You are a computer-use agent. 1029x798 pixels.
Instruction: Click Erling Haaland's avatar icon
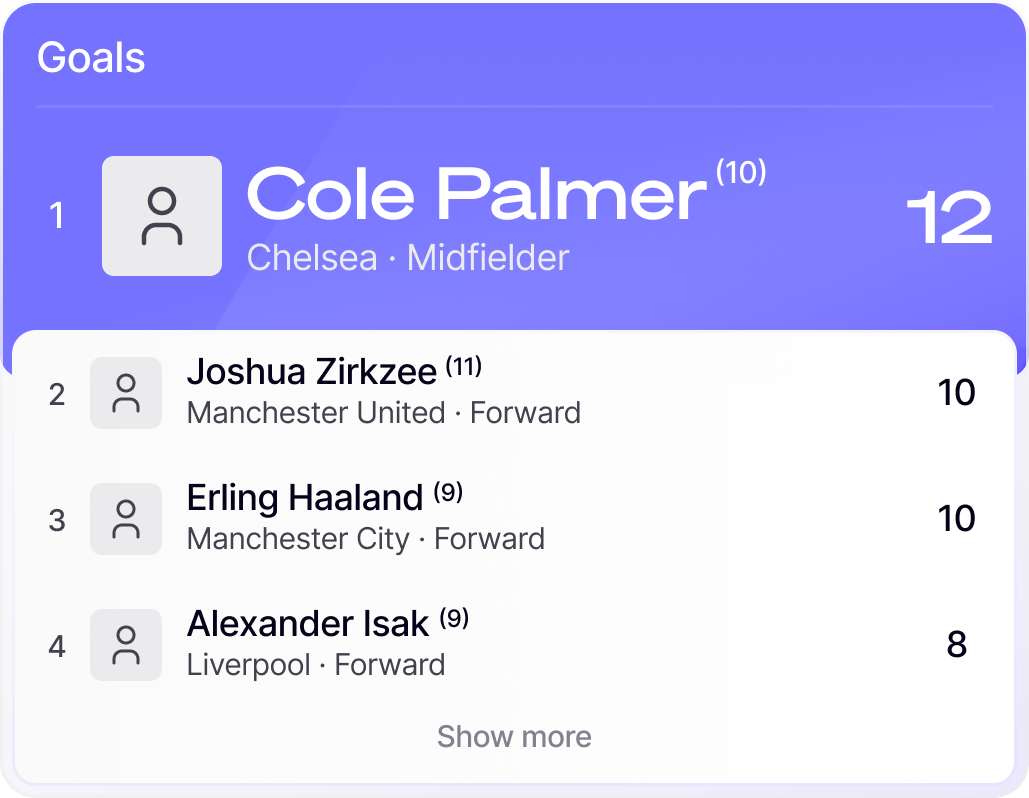click(x=126, y=519)
